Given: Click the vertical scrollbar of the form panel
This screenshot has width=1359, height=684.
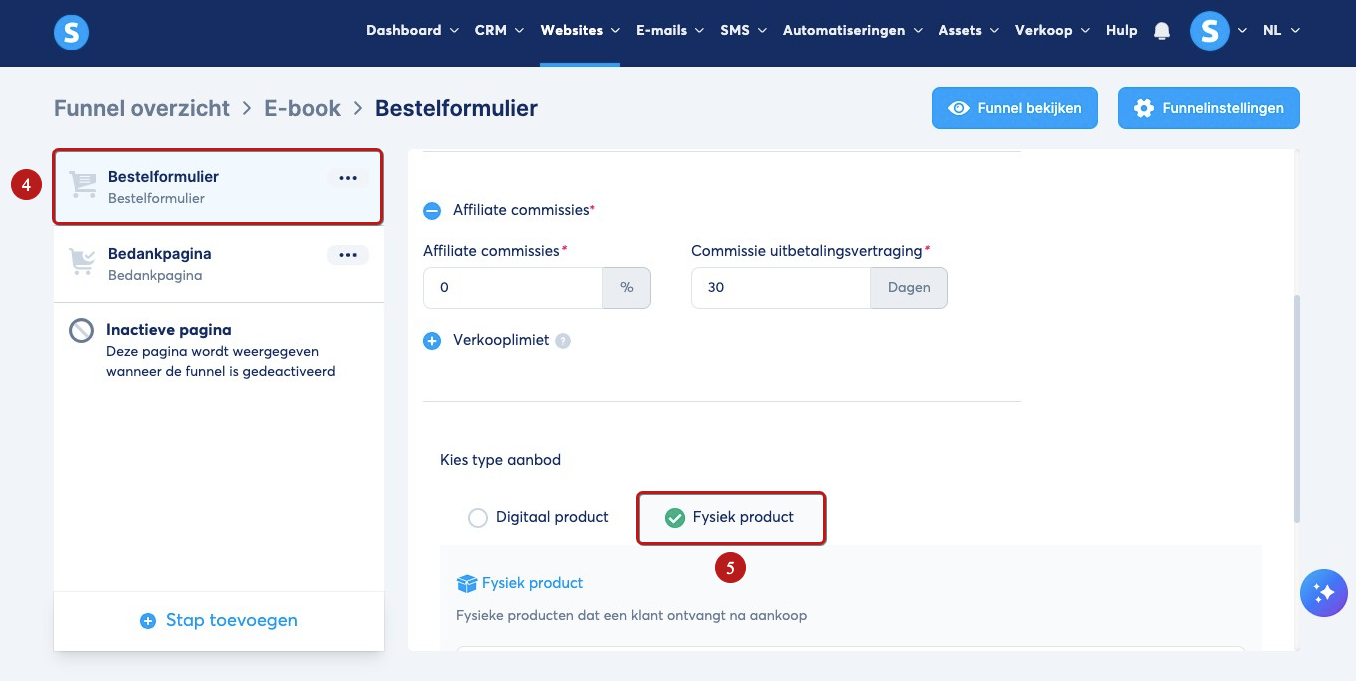Looking at the screenshot, I should click(1297, 408).
